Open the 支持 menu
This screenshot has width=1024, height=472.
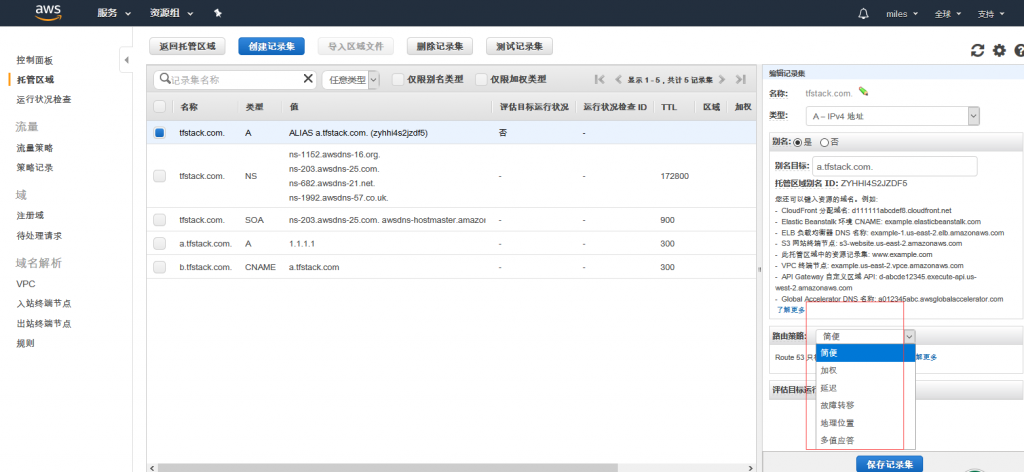990,14
